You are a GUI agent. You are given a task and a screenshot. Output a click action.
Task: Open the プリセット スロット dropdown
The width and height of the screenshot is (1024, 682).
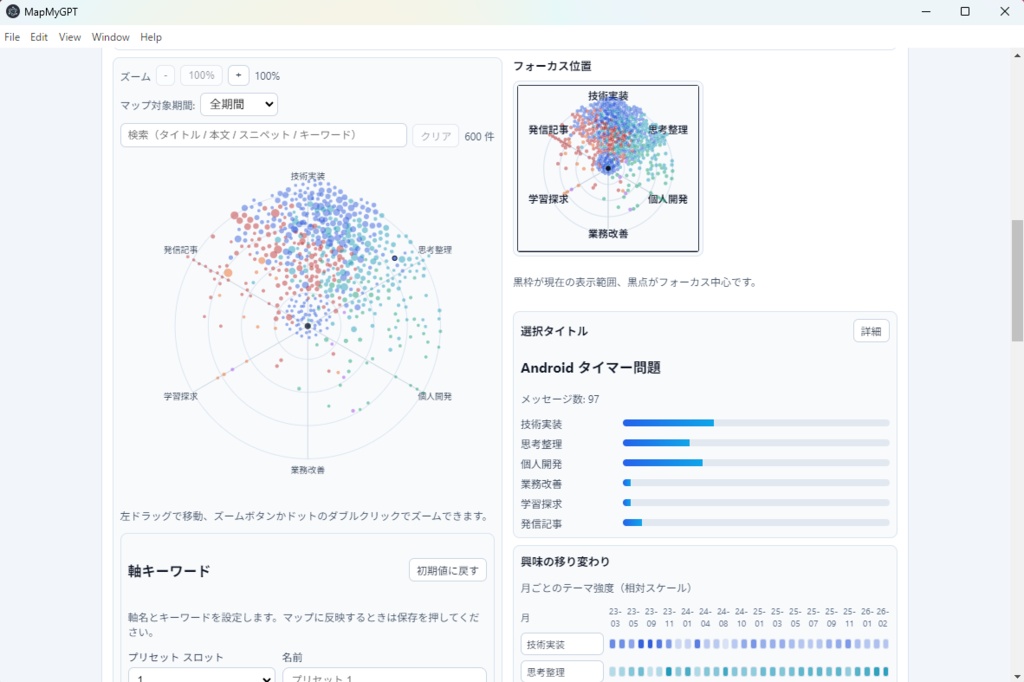[x=200, y=678]
